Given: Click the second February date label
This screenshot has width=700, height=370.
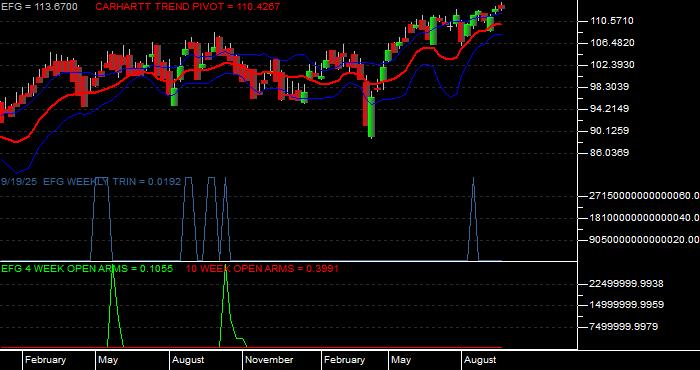Looking at the screenshot, I should pyautogui.click(x=345, y=360).
